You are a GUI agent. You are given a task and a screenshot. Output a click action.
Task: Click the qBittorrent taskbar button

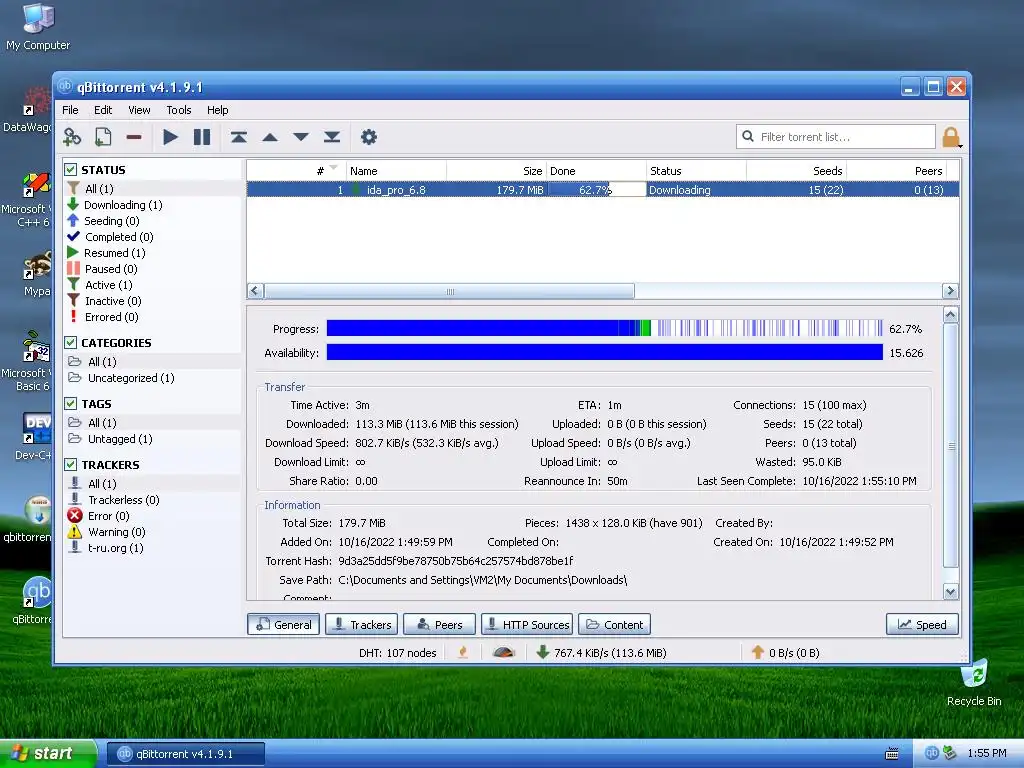click(x=185, y=754)
